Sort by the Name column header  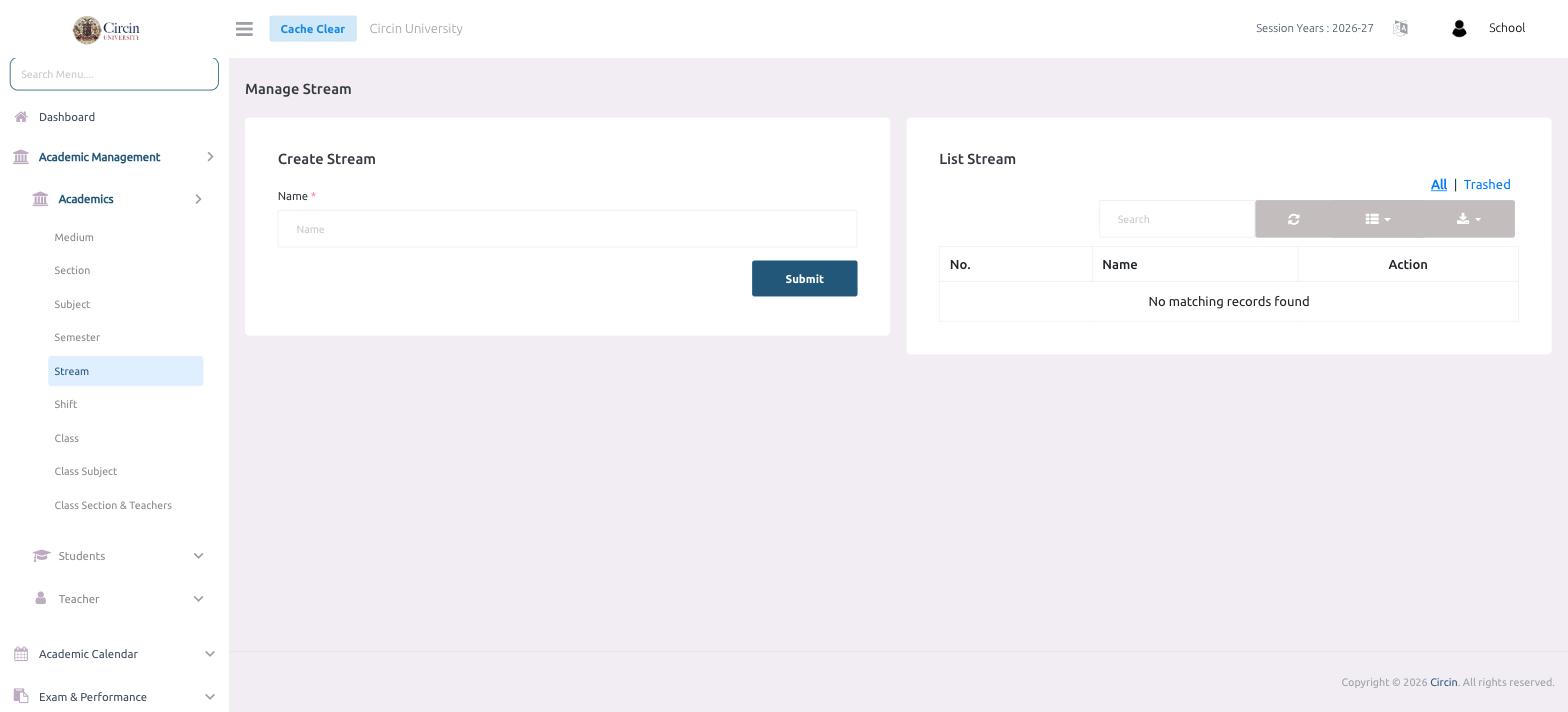tap(1195, 265)
